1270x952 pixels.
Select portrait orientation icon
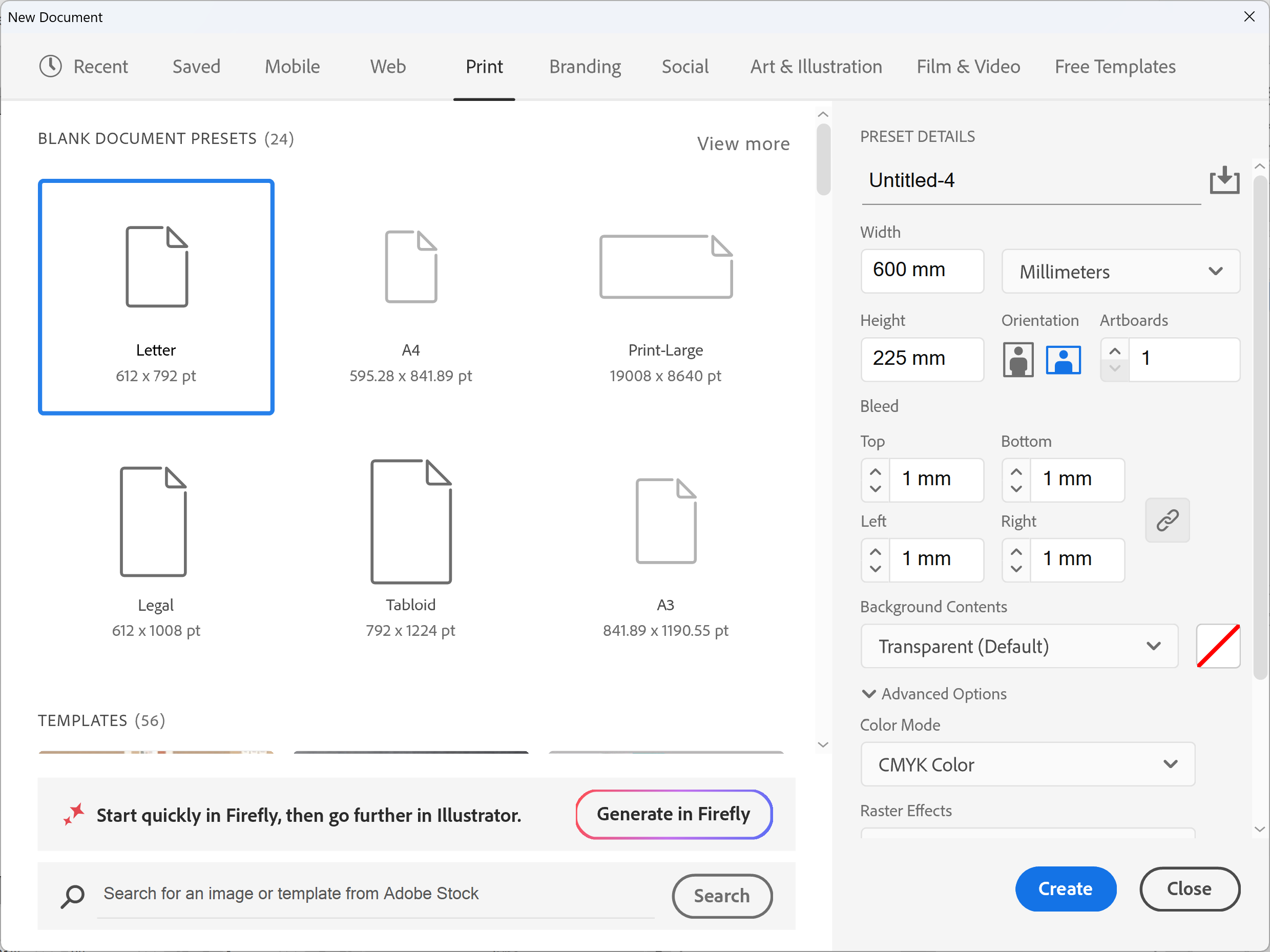point(1018,360)
